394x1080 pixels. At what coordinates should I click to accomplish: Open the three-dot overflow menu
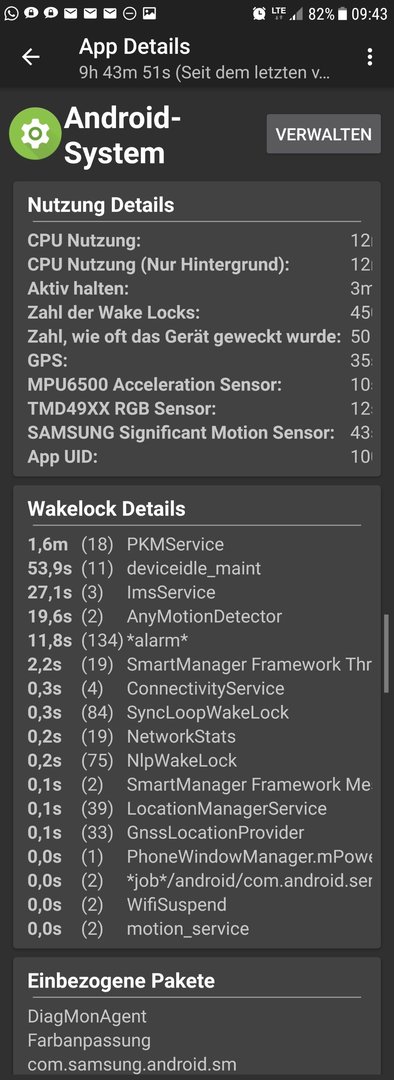tap(370, 56)
